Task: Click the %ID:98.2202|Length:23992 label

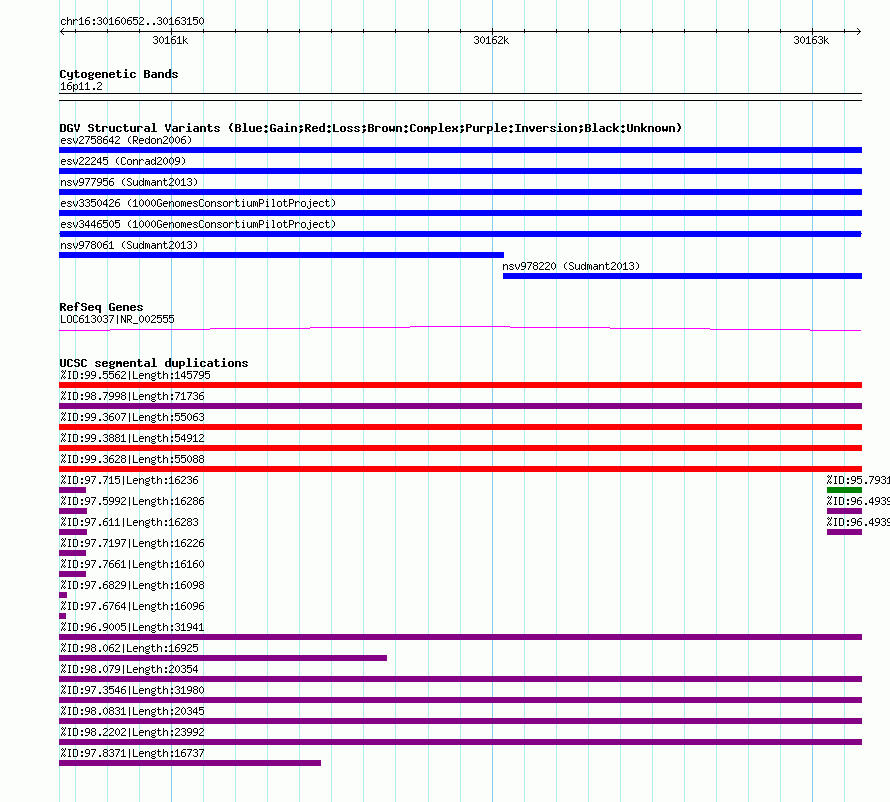Action: (132, 732)
